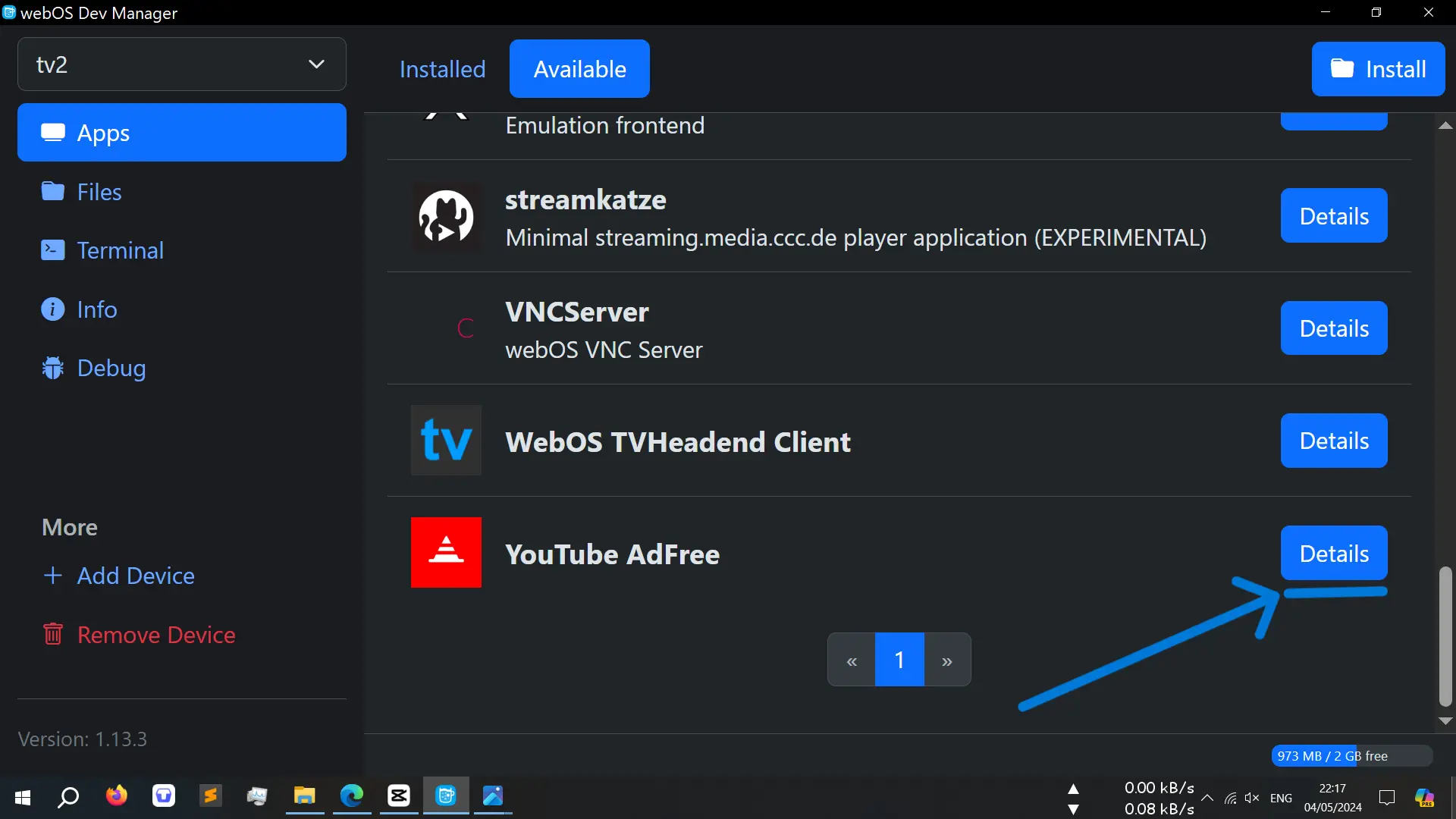Open the tv2 device dropdown
1456x819 pixels.
coord(182,64)
